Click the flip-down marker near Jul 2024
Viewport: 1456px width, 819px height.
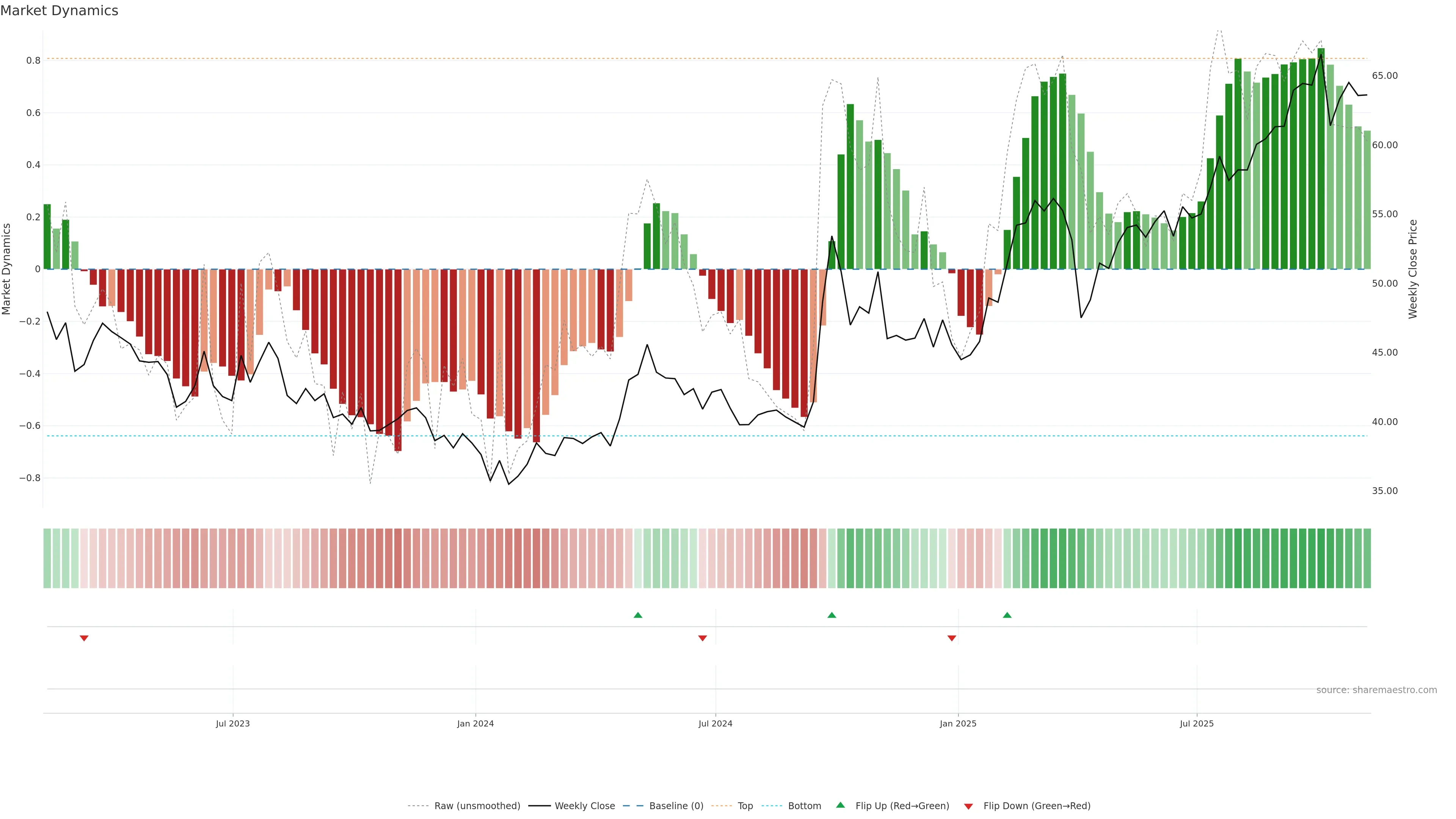tap(703, 638)
